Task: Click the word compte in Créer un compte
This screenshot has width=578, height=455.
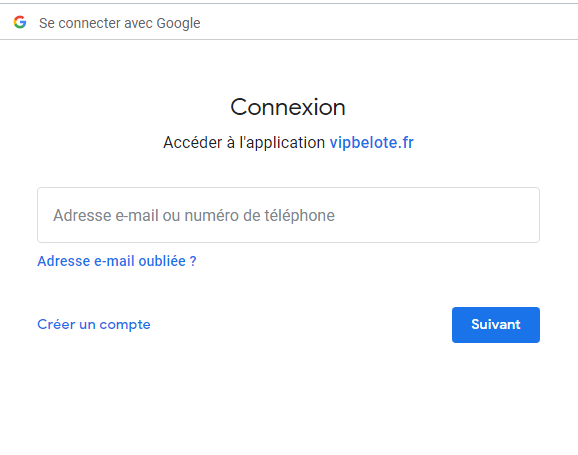Action: pos(125,325)
